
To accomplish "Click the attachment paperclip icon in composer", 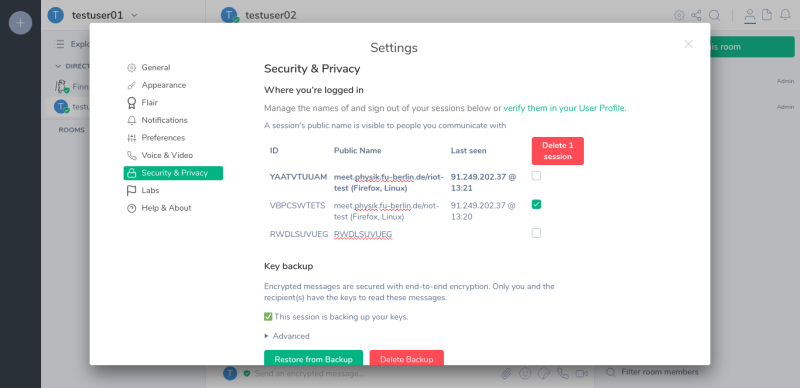I will point(506,374).
